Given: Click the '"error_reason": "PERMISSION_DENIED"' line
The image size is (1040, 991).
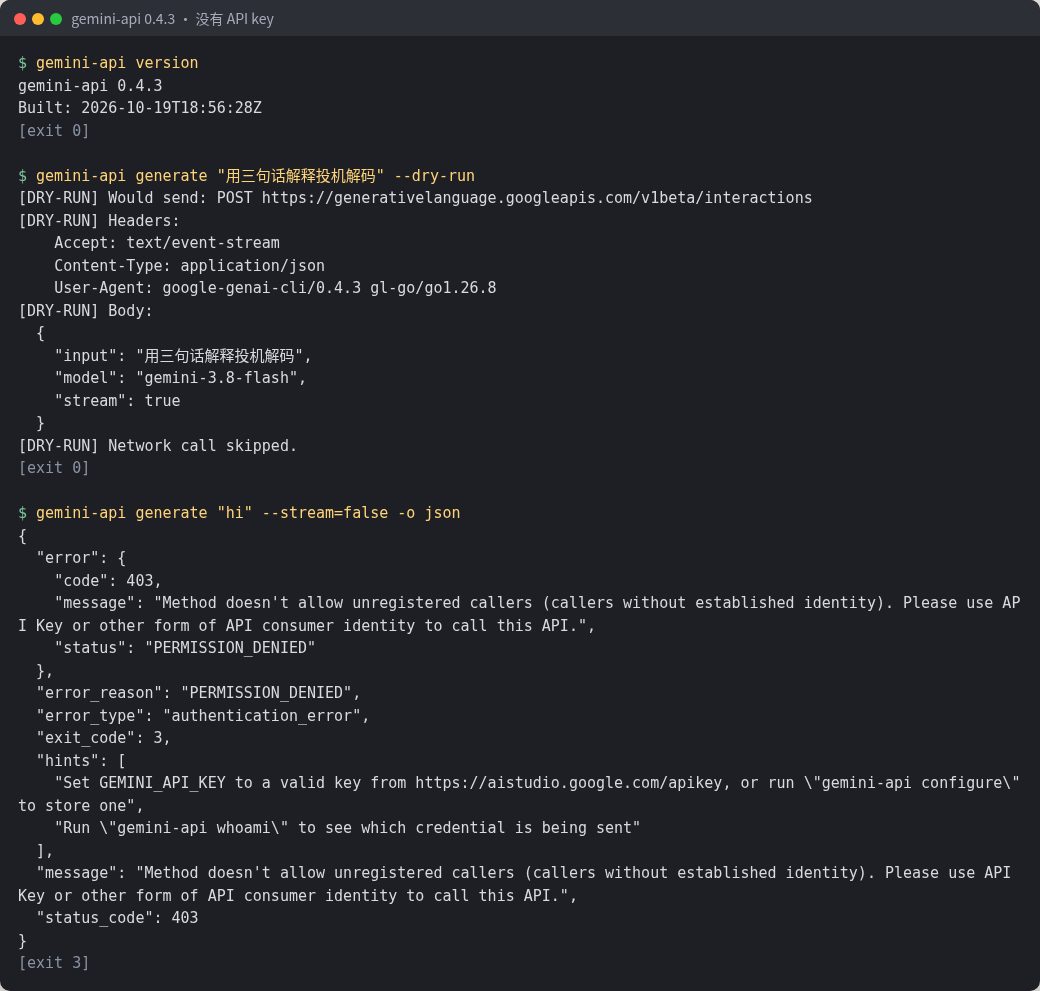Looking at the screenshot, I should (x=198, y=693).
